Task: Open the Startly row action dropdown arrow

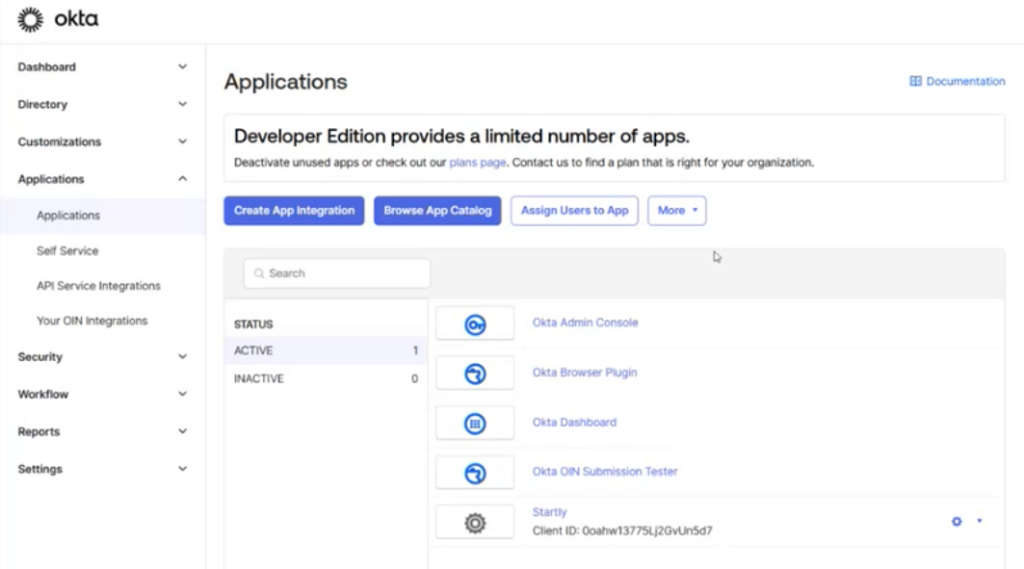Action: click(x=979, y=521)
